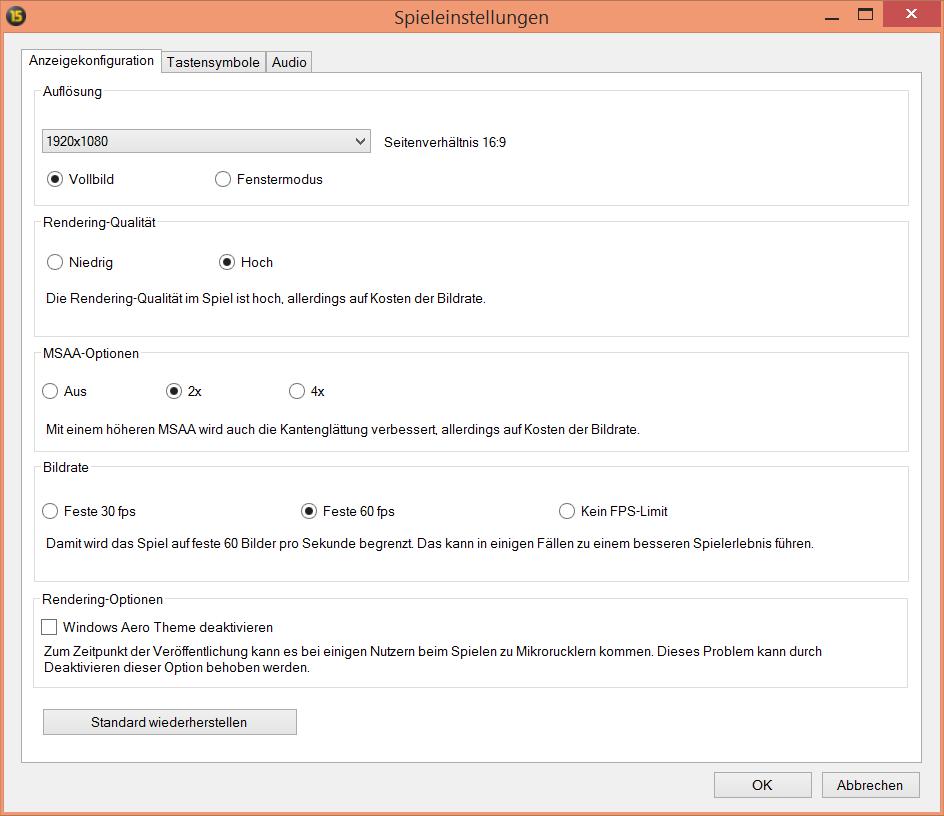Click the yellow 15 app icon in title bar

16,16
